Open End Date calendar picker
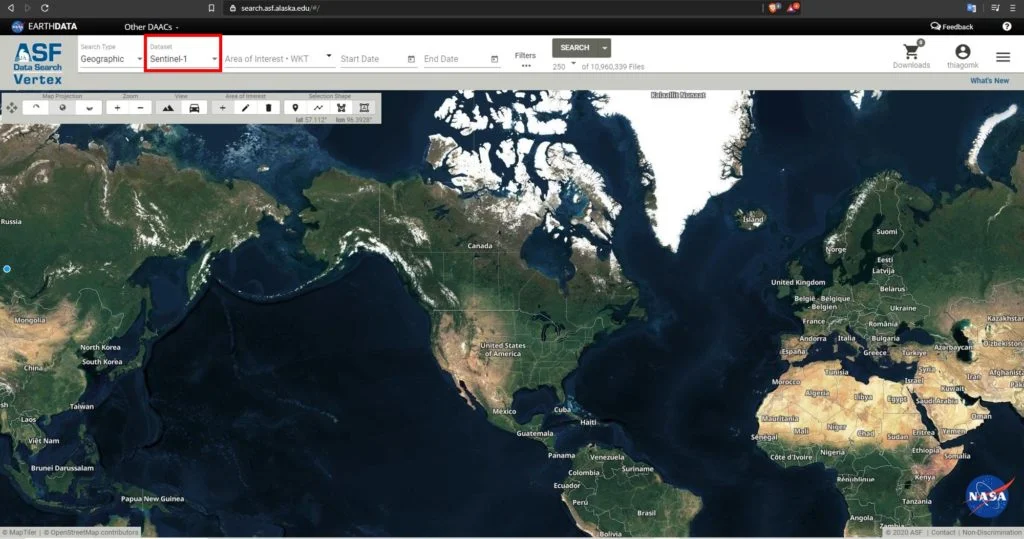Viewport: 1024px width, 539px height. (494, 59)
